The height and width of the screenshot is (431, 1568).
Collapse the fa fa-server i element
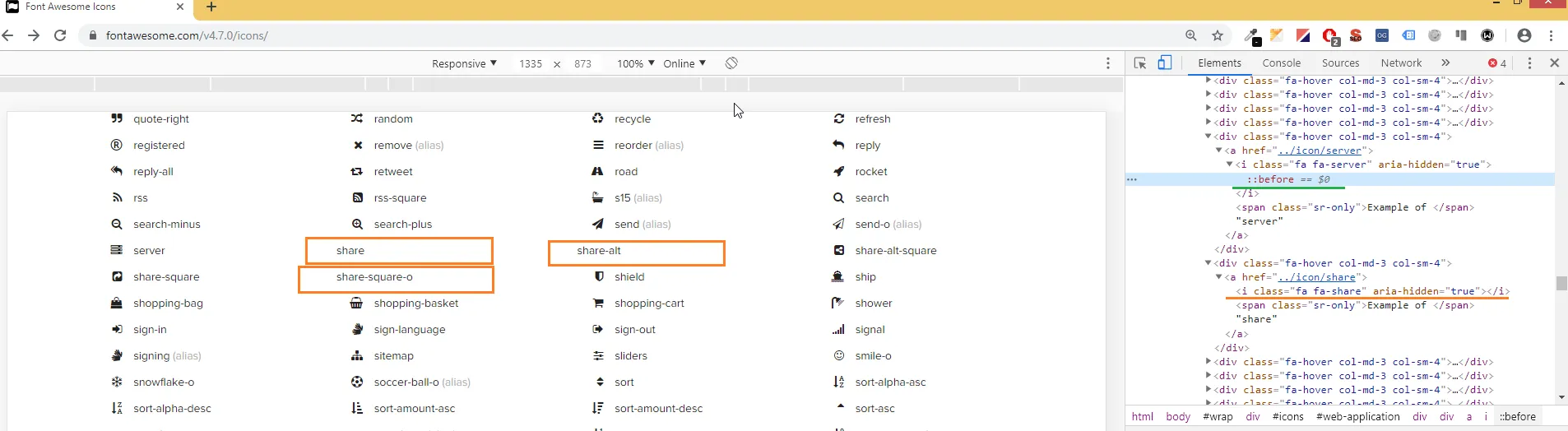[1229, 165]
